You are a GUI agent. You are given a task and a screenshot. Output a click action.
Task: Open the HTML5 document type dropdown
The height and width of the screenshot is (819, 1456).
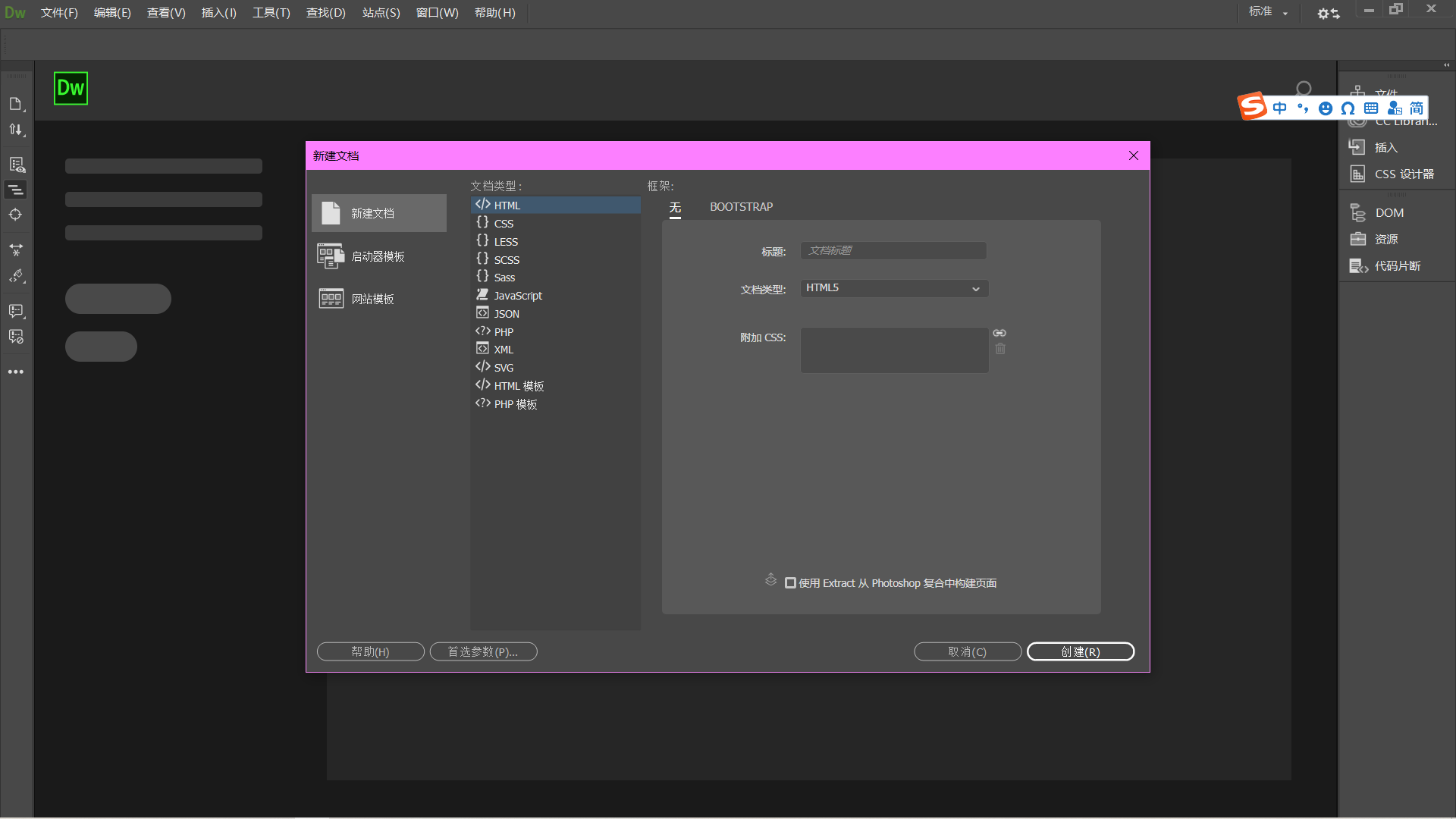point(894,288)
